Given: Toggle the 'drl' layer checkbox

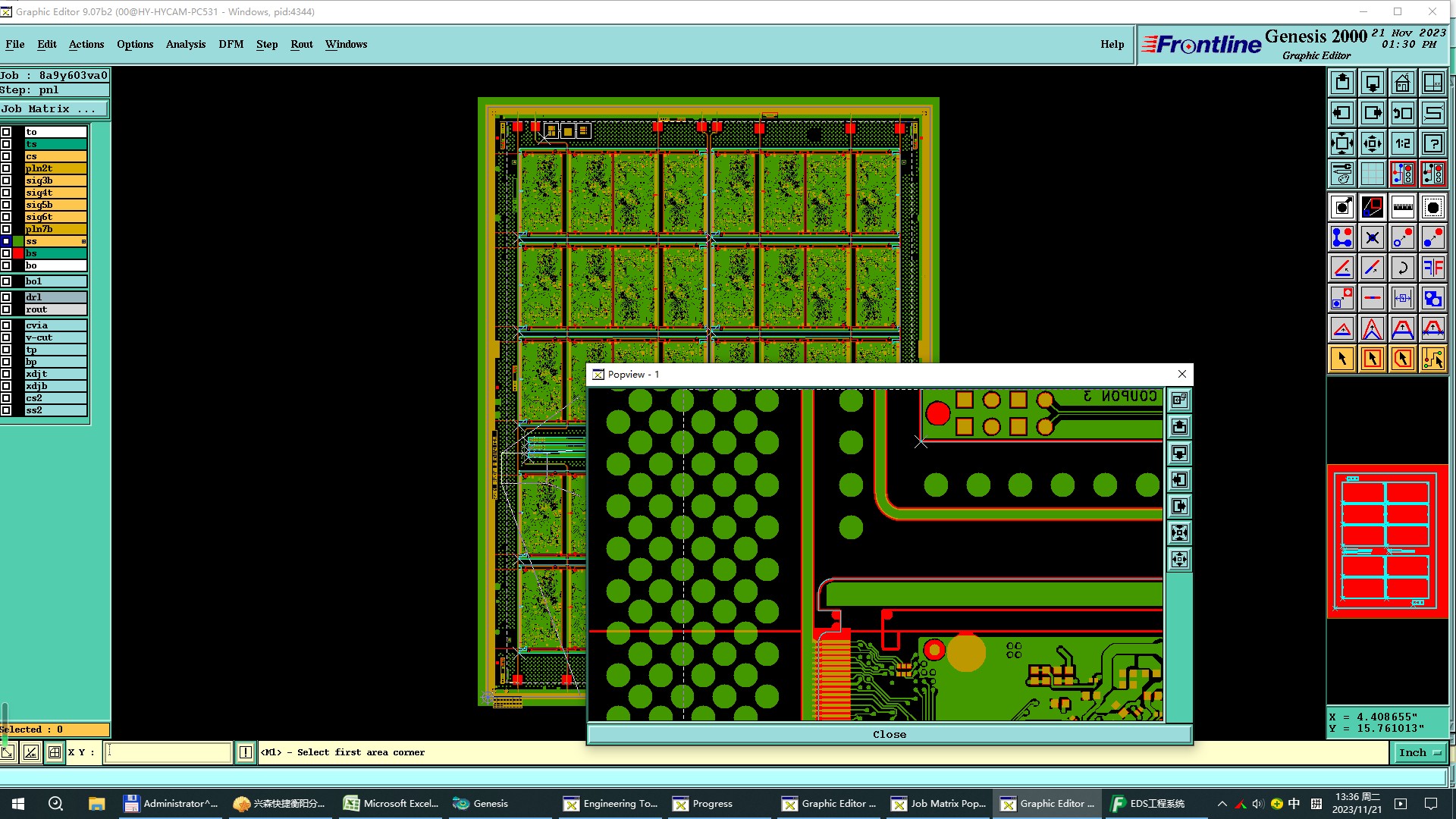Looking at the screenshot, I should (6, 297).
